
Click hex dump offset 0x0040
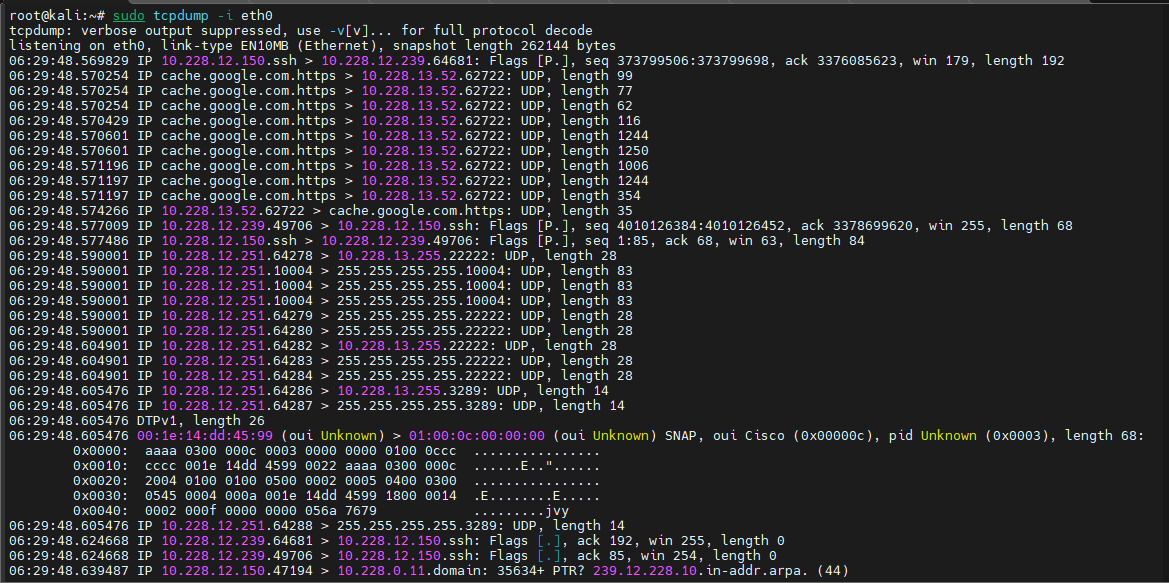101,511
